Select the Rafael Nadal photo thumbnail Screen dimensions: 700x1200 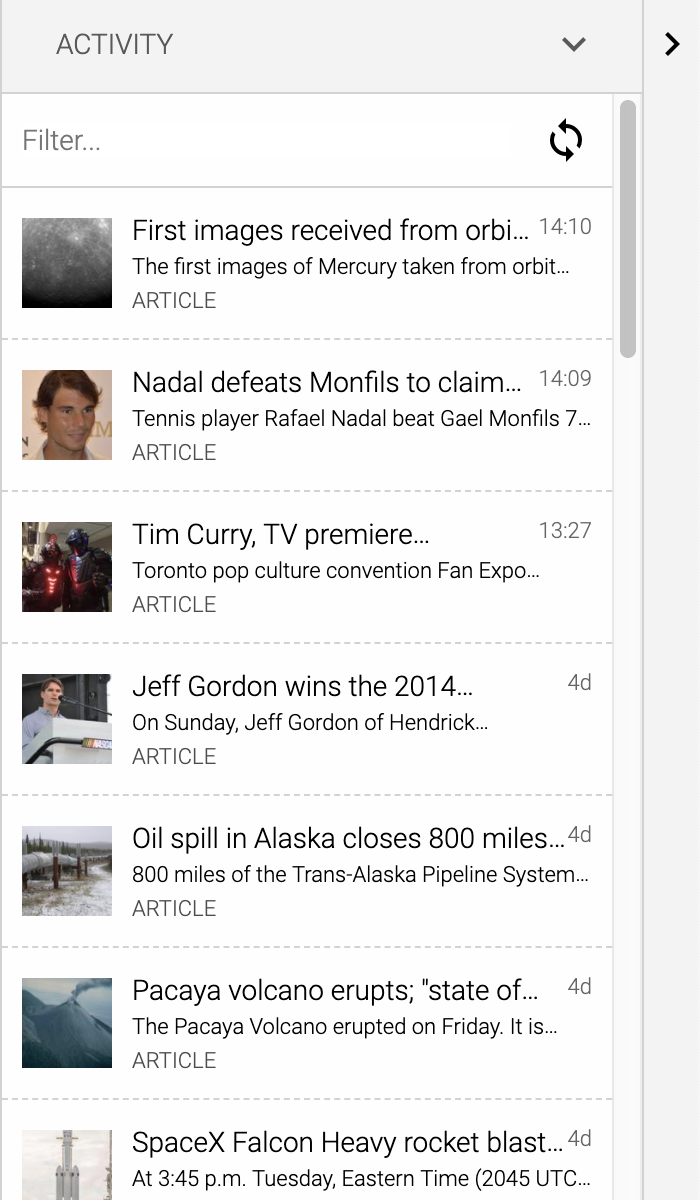[67, 415]
